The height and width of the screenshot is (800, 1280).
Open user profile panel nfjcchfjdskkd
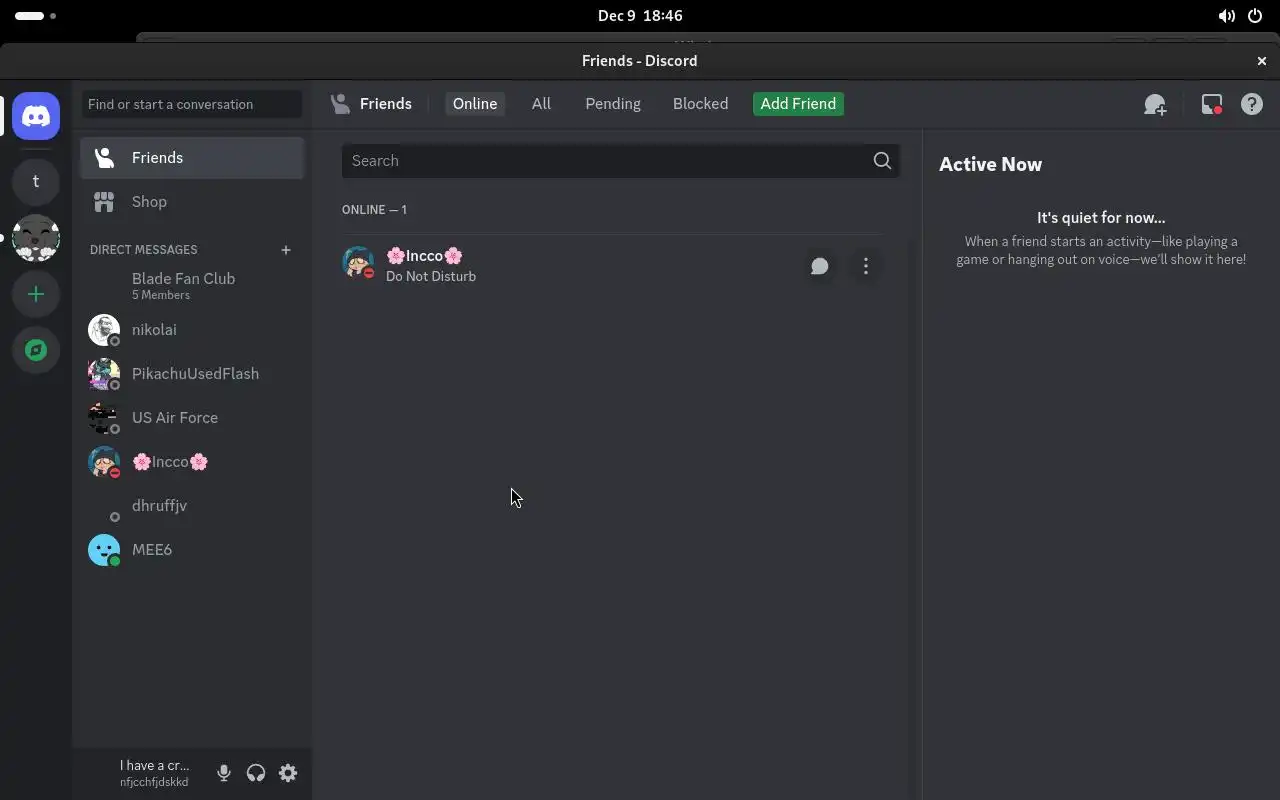click(x=142, y=773)
